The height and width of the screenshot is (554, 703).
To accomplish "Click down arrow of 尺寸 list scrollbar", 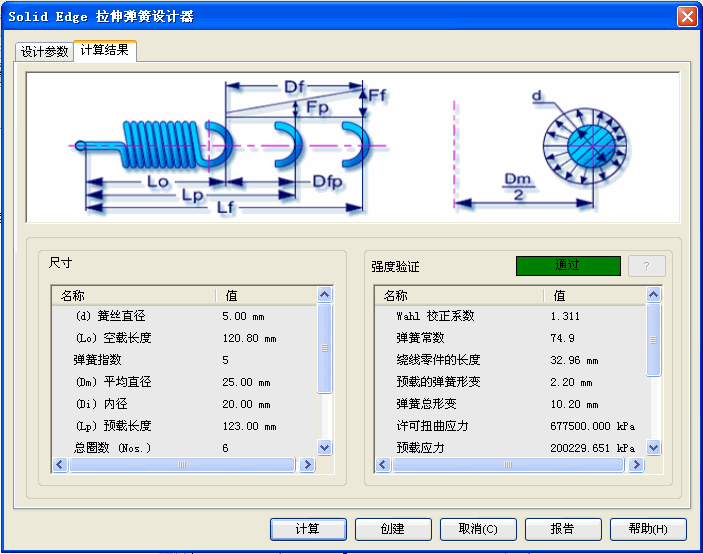I will click(324, 448).
